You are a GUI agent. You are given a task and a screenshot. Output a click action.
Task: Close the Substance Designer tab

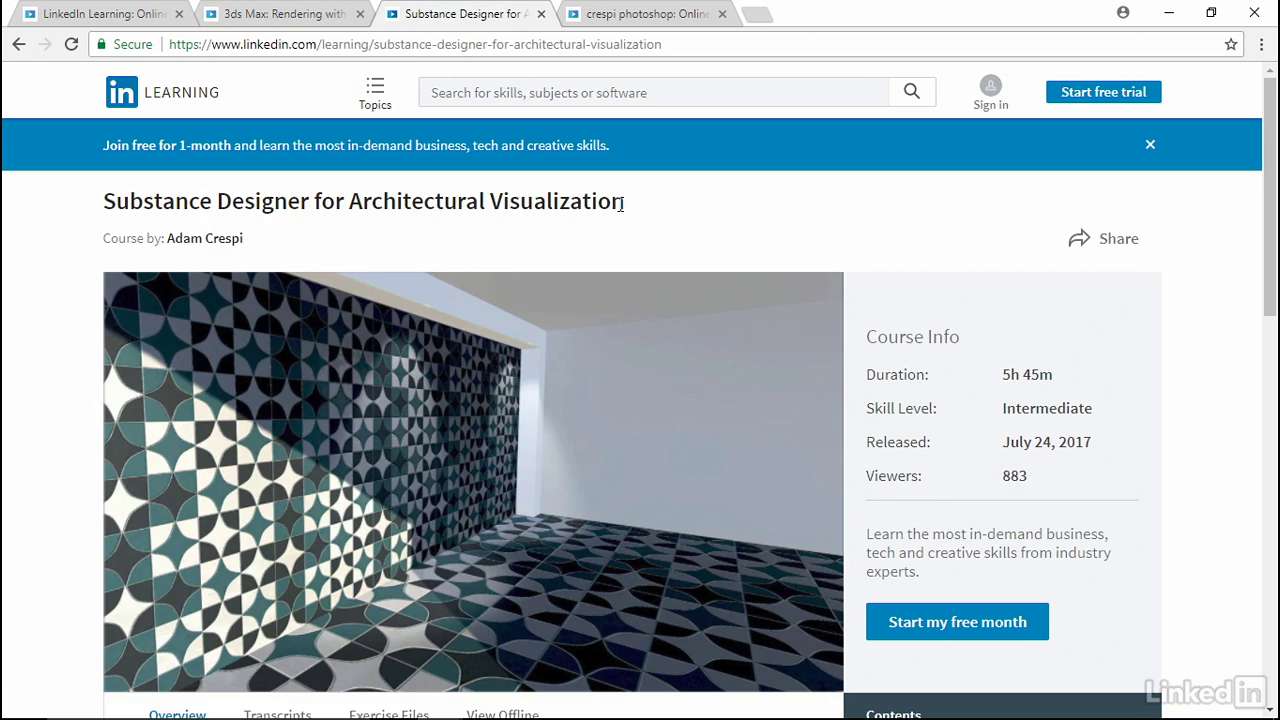click(x=541, y=14)
